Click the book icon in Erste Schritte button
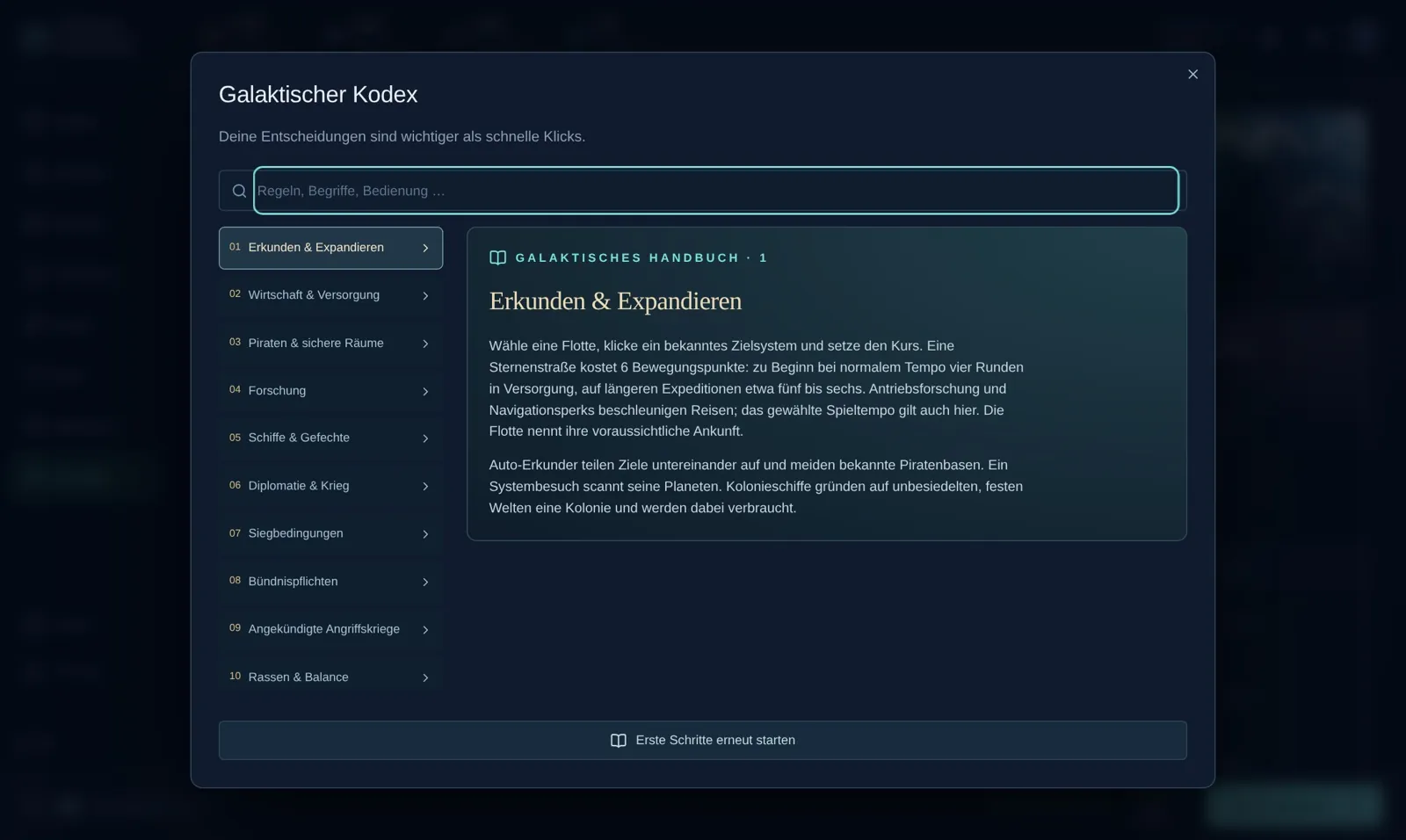The height and width of the screenshot is (840, 1406). (x=619, y=741)
